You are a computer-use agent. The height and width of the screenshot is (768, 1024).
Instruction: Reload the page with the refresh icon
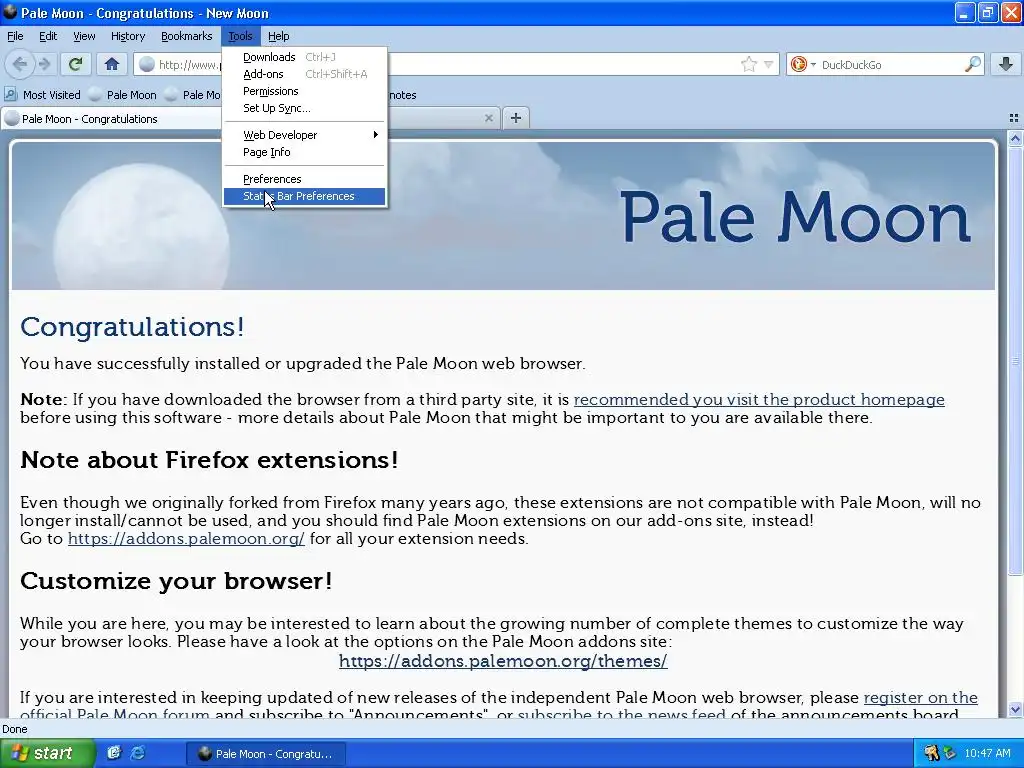point(75,64)
